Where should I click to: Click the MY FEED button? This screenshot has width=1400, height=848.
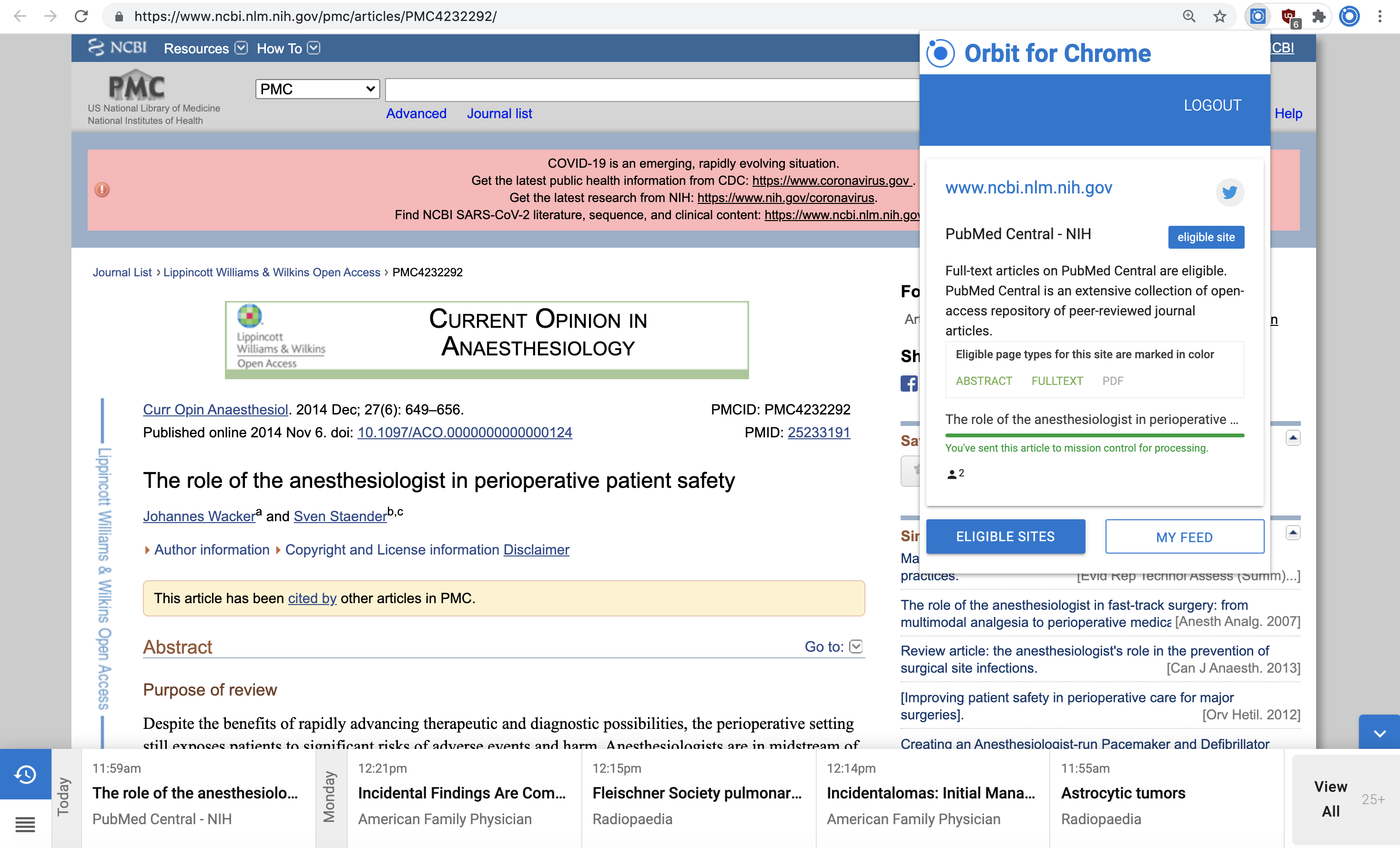coord(1184,536)
